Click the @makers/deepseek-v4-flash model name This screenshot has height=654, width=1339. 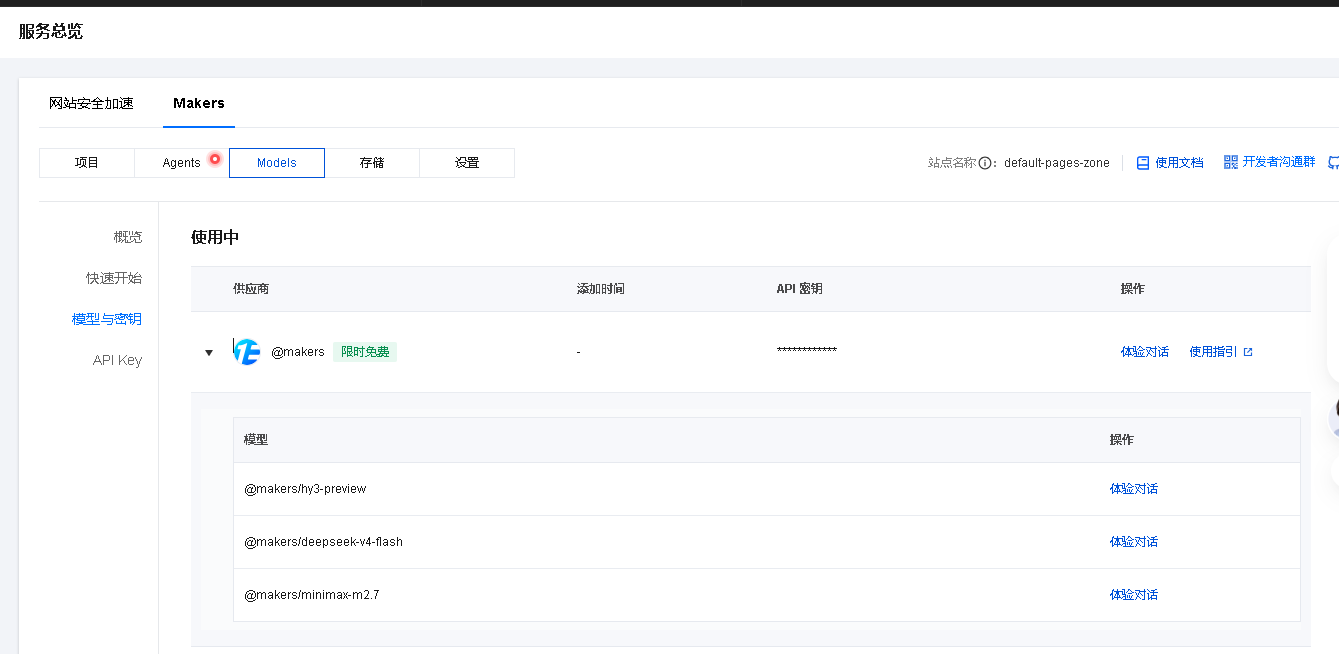(323, 542)
